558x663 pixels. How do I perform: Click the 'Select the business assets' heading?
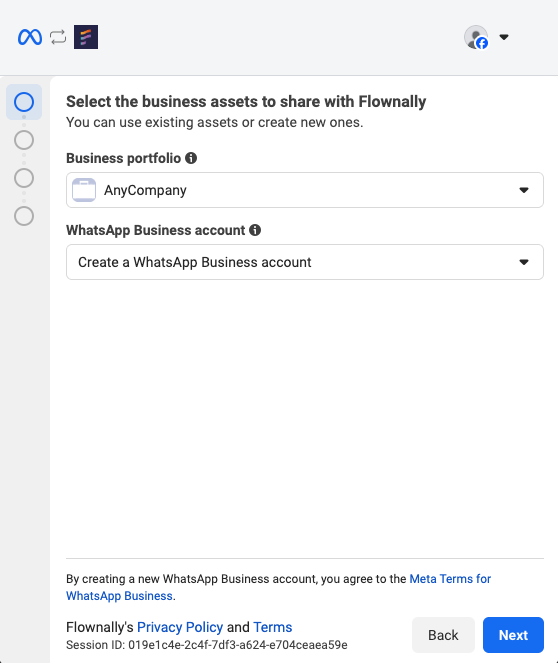246,101
